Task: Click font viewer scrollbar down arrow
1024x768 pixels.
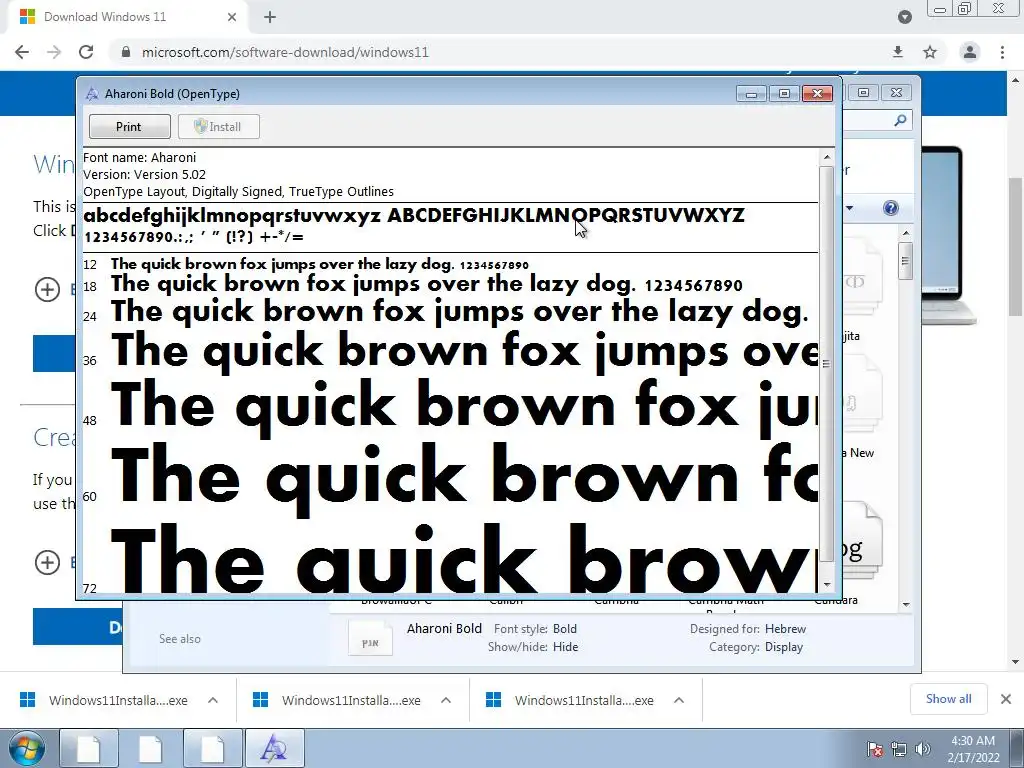Action: (827, 585)
